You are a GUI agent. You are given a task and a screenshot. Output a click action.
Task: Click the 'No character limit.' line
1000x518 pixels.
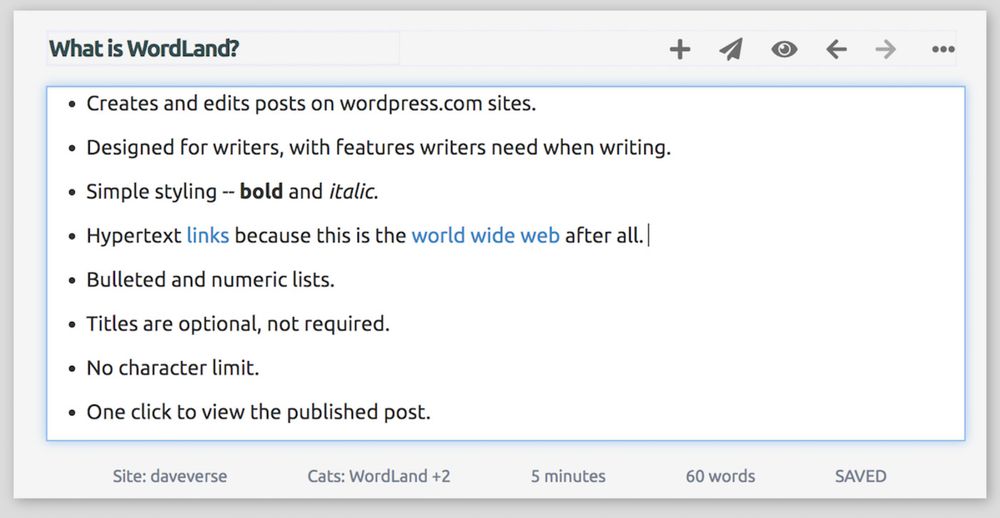173,367
